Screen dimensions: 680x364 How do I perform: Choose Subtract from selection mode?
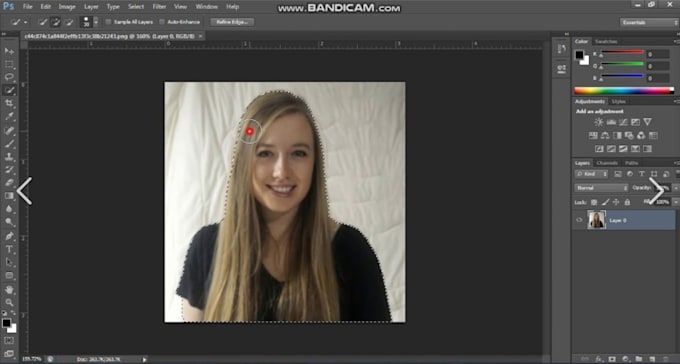tap(69, 22)
